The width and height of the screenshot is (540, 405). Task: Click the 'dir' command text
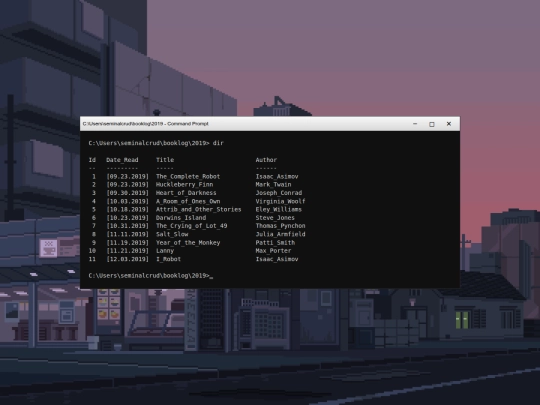218,143
